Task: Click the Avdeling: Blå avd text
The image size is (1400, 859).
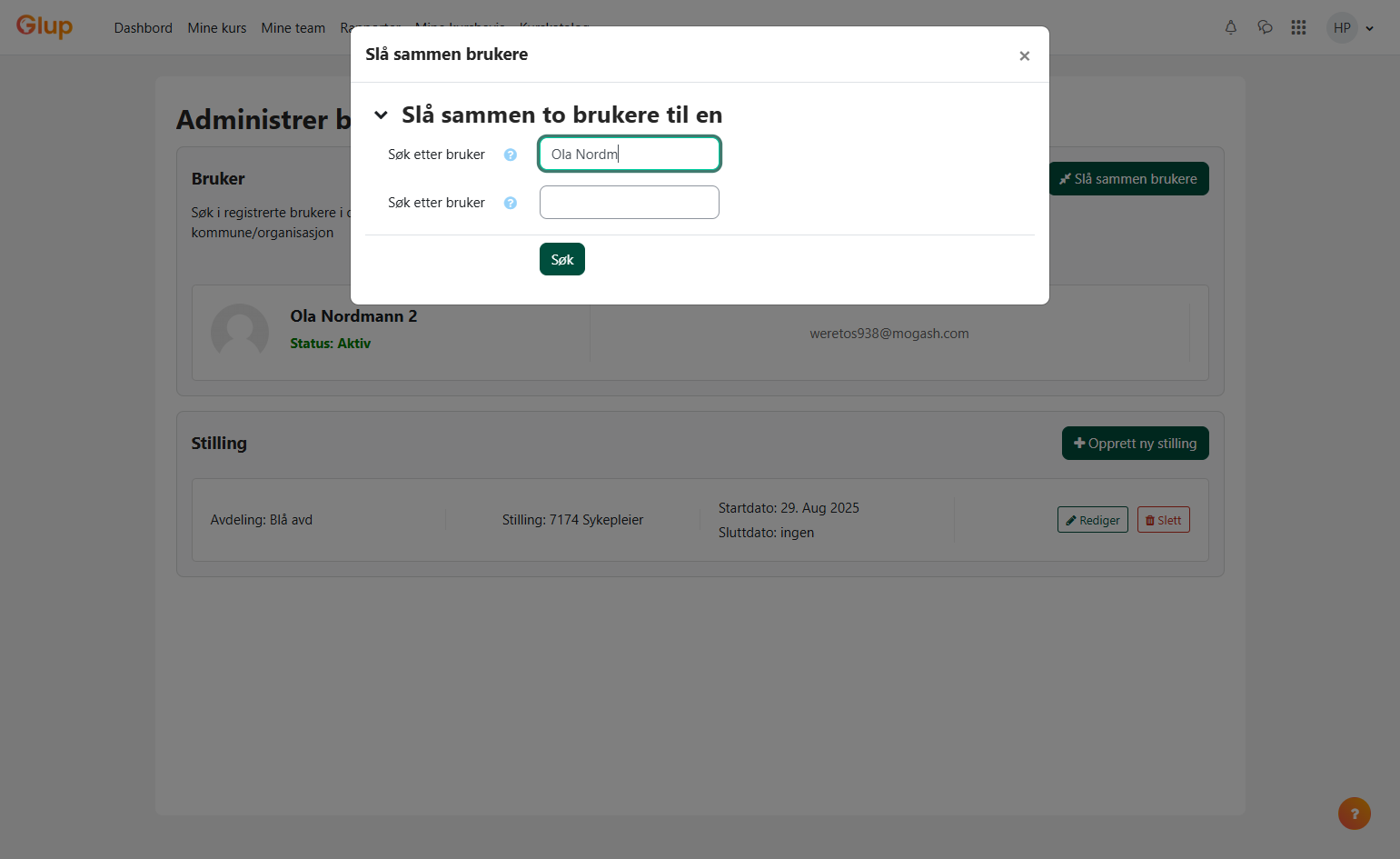Action: (262, 520)
